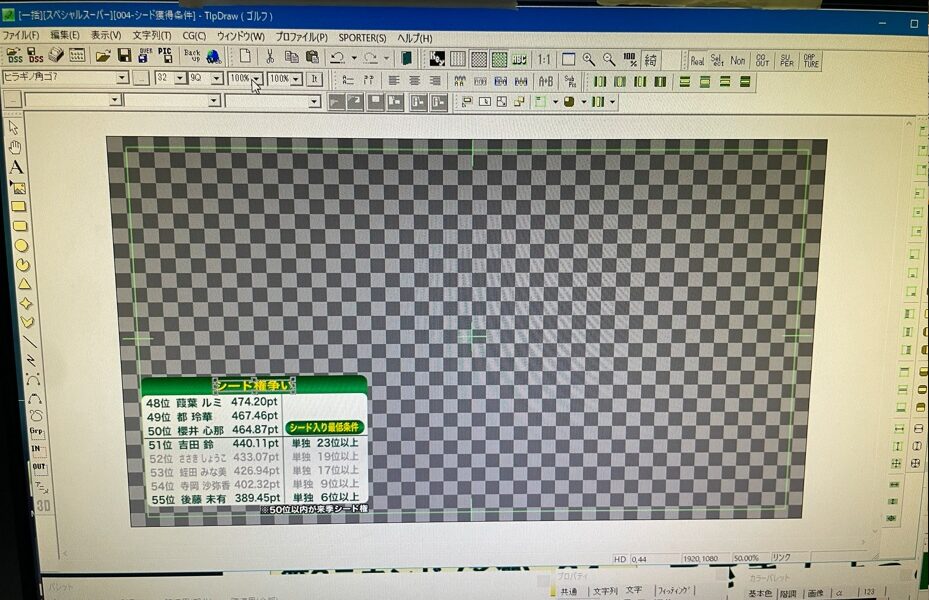Click the Save floppy disk icon
929x600 pixels.
pyautogui.click(x=125, y=57)
